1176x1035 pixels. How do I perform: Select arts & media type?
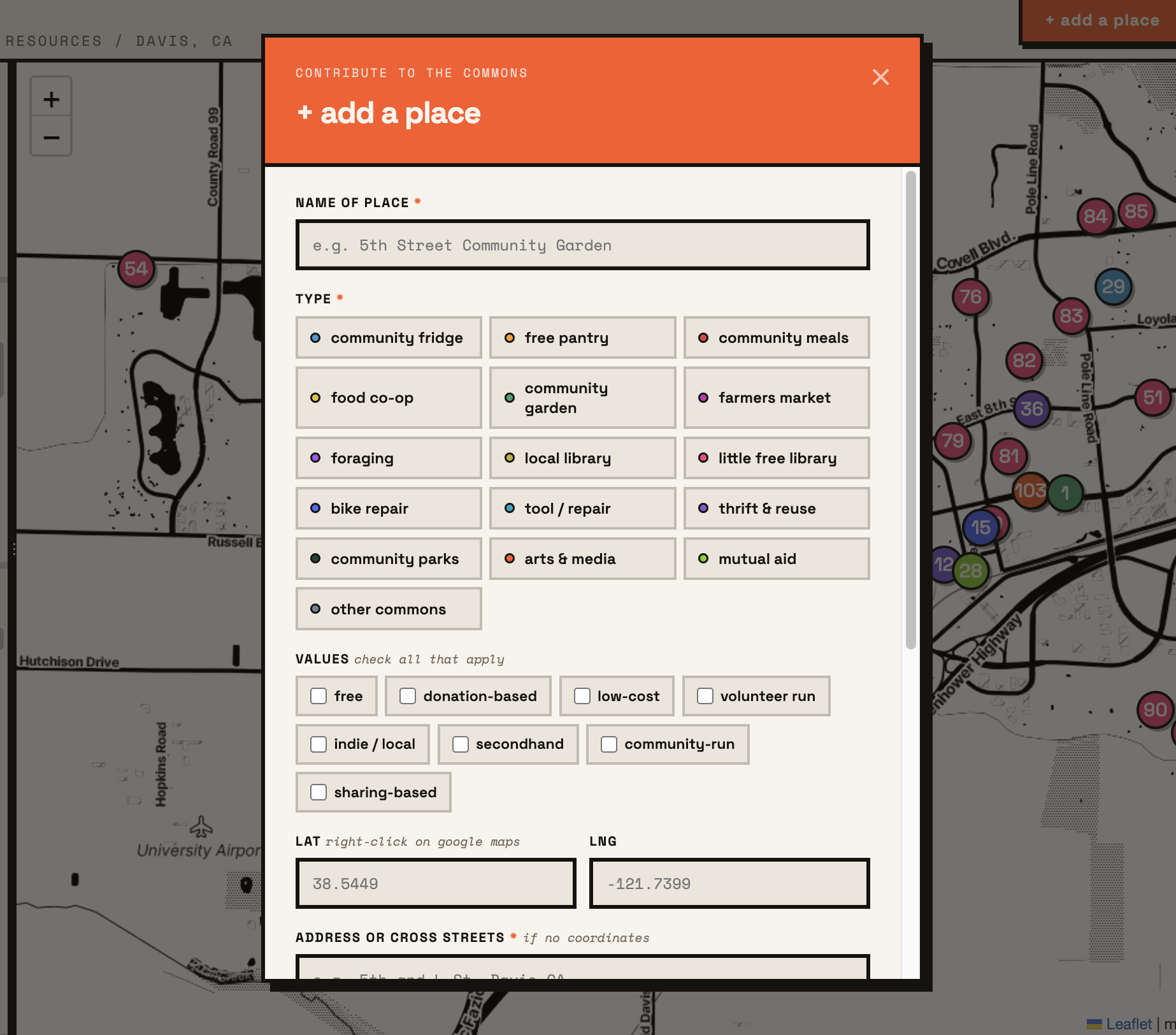click(582, 559)
